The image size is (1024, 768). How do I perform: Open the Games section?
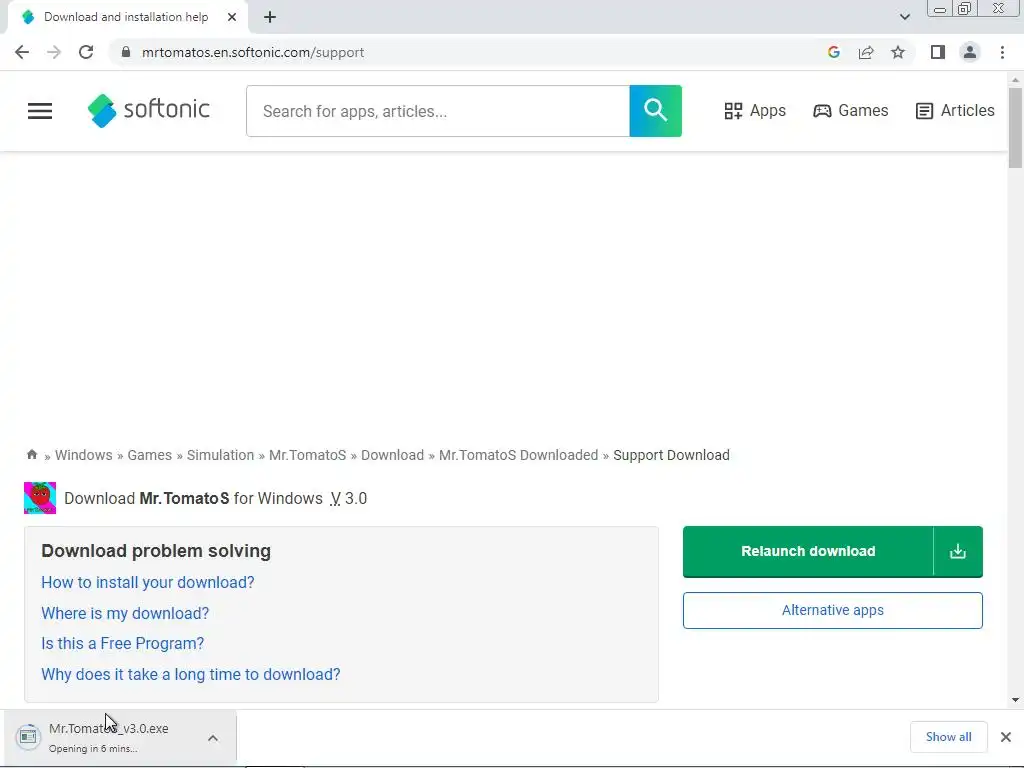pyautogui.click(x=850, y=111)
